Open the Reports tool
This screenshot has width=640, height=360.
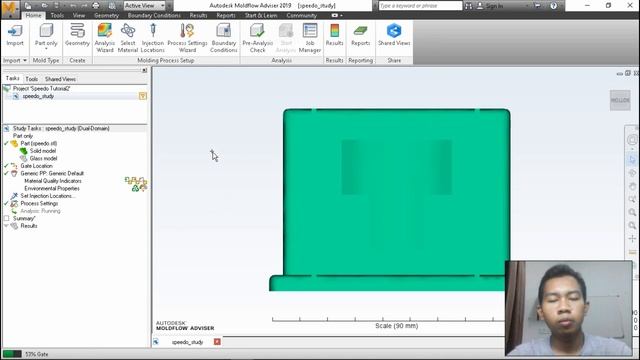(360, 35)
